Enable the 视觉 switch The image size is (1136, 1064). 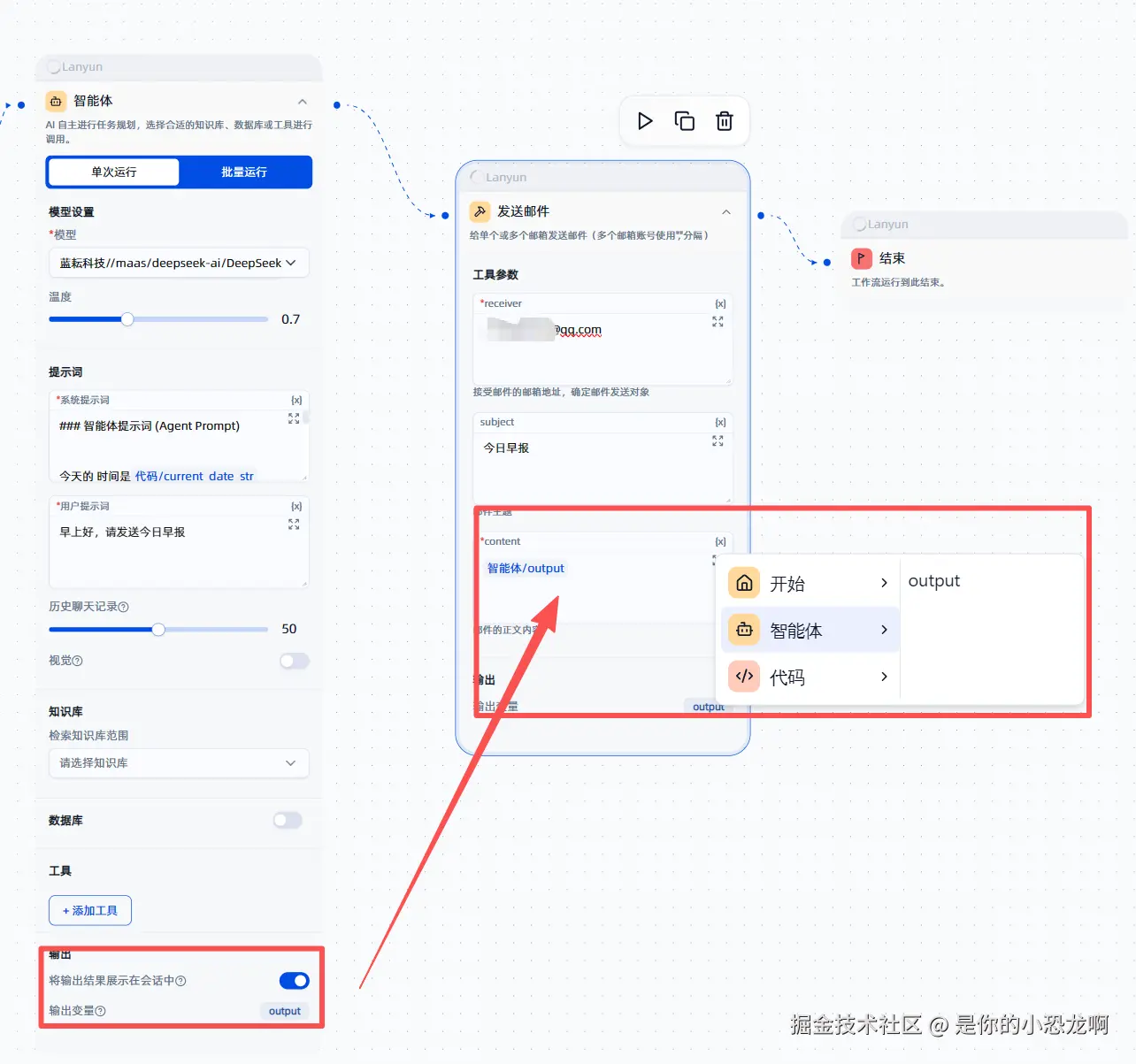point(295,661)
